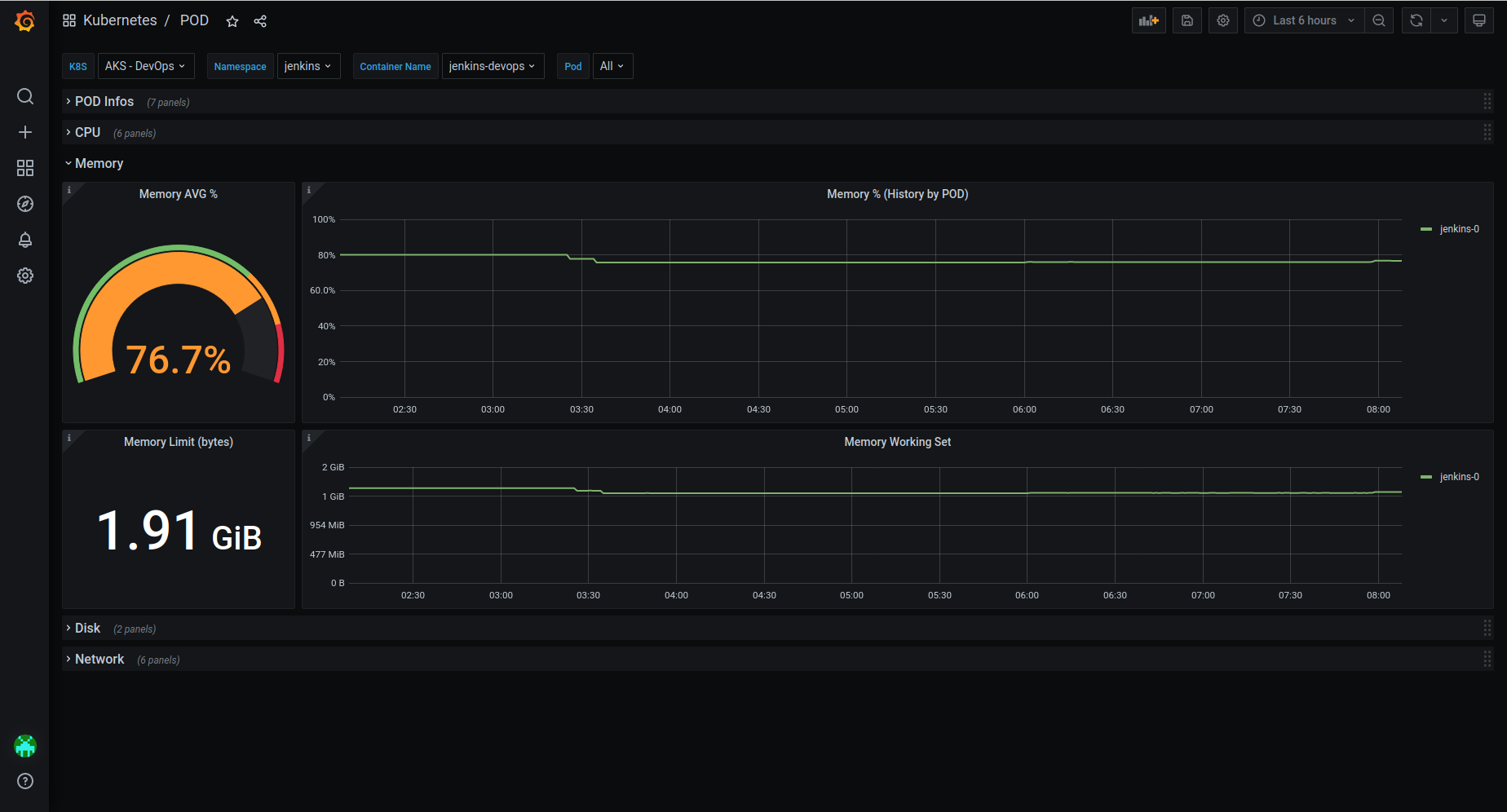Viewport: 1507px width, 812px height.
Task: Open the Kubernetes folder breadcrumb link
Action: (120, 20)
